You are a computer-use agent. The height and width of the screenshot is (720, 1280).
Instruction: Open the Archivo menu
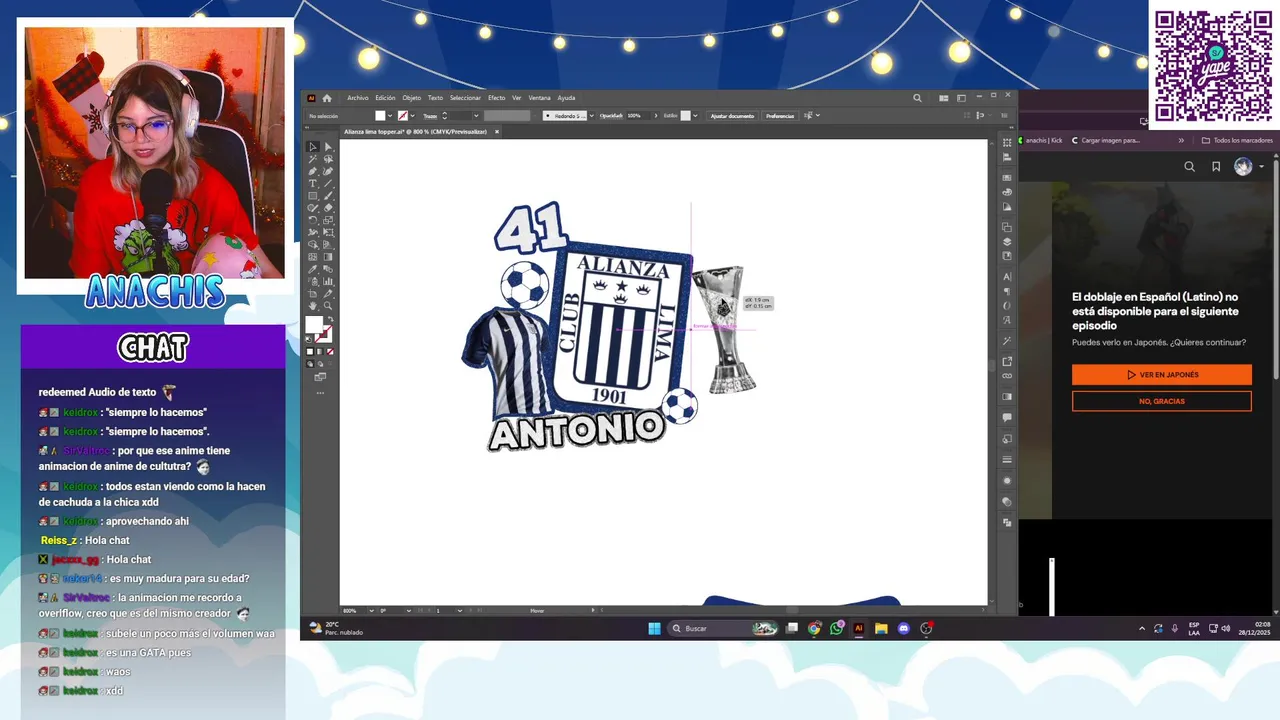click(358, 98)
